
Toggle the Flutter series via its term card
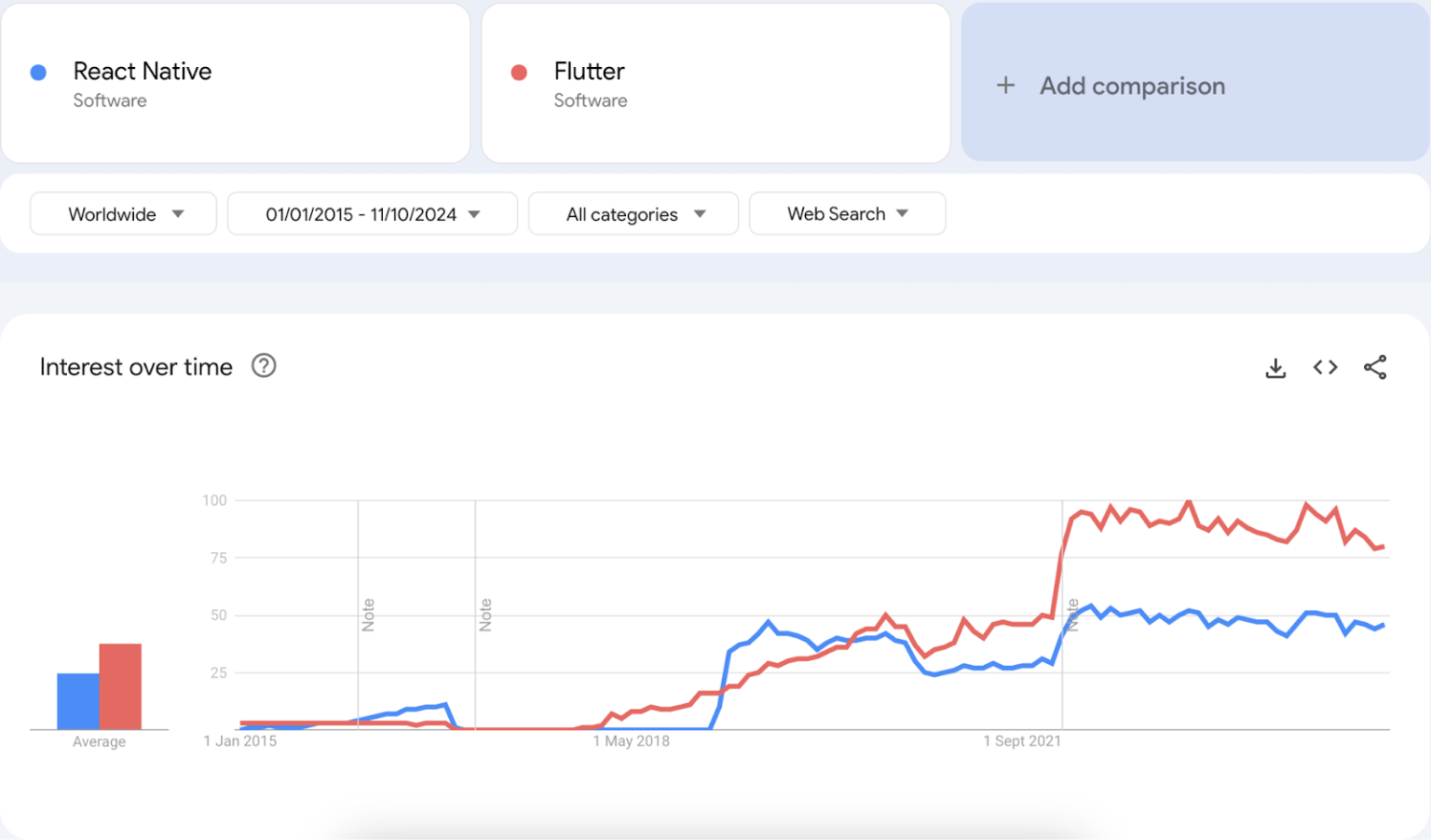click(715, 84)
